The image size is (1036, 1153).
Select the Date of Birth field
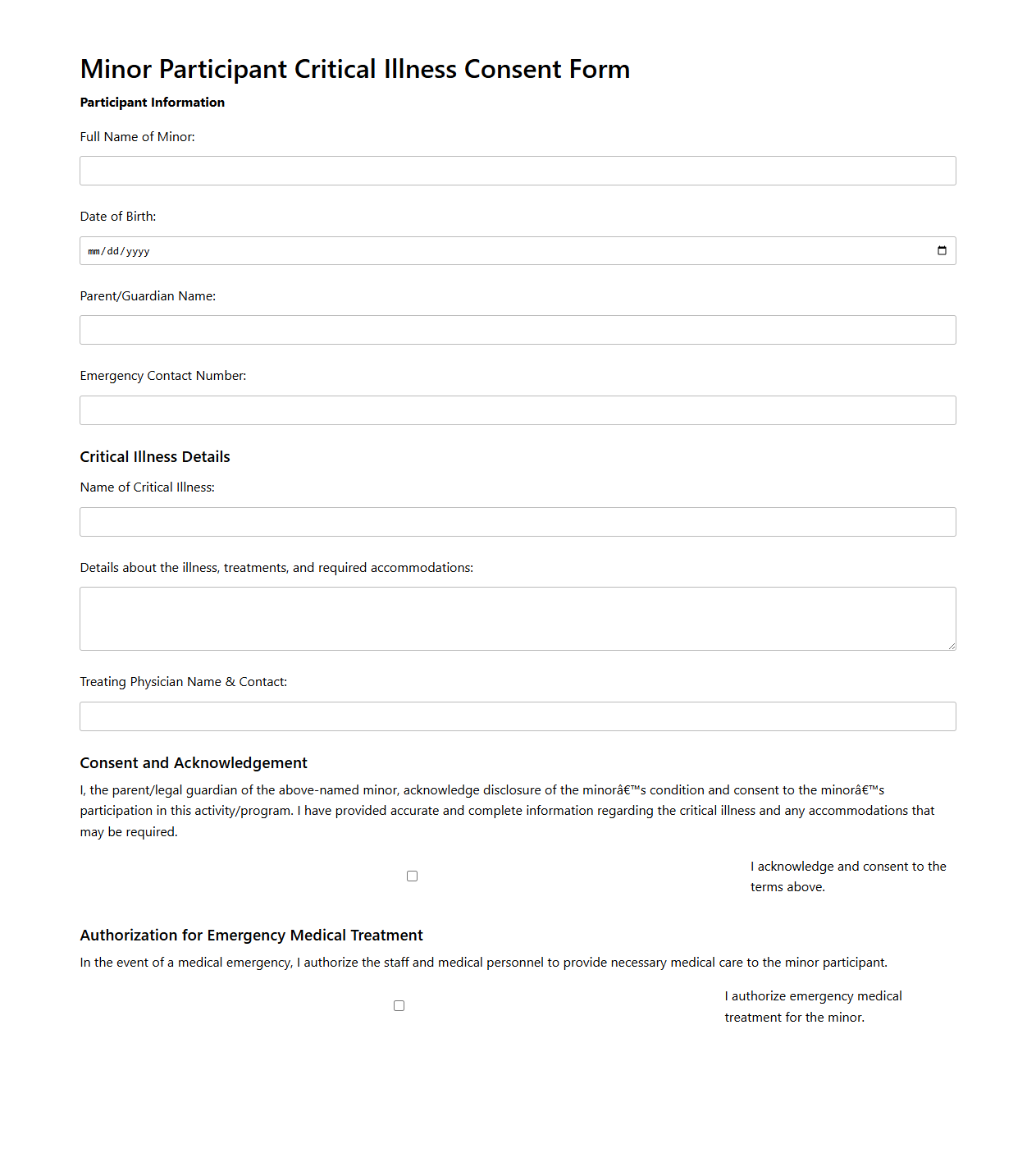492,250
